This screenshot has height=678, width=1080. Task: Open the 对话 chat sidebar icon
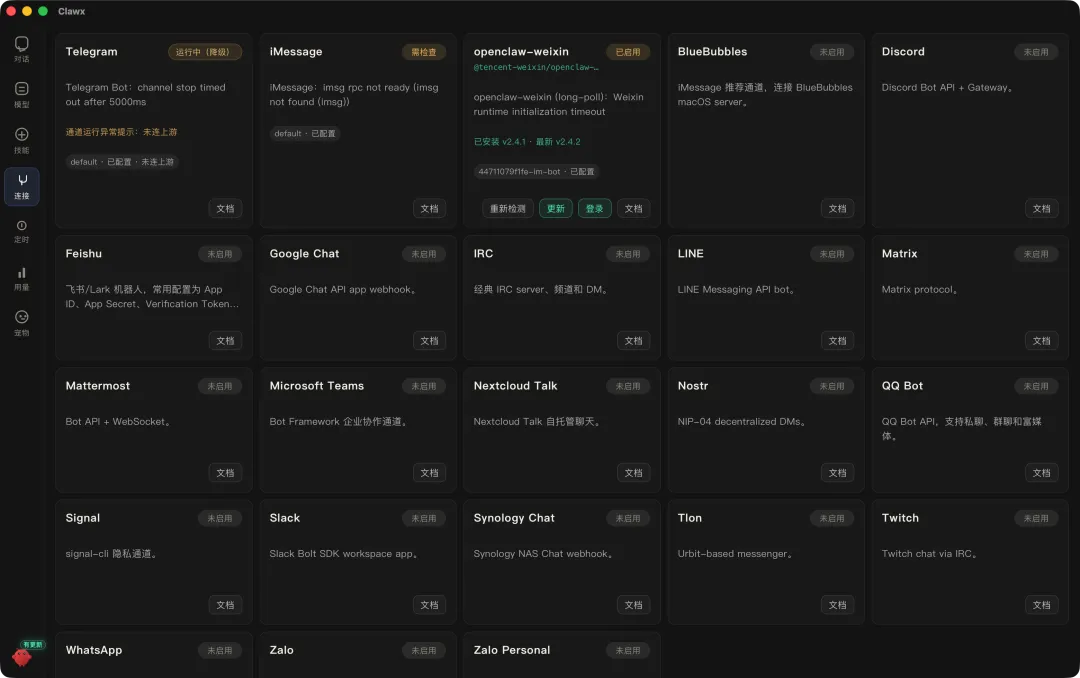coord(21,49)
